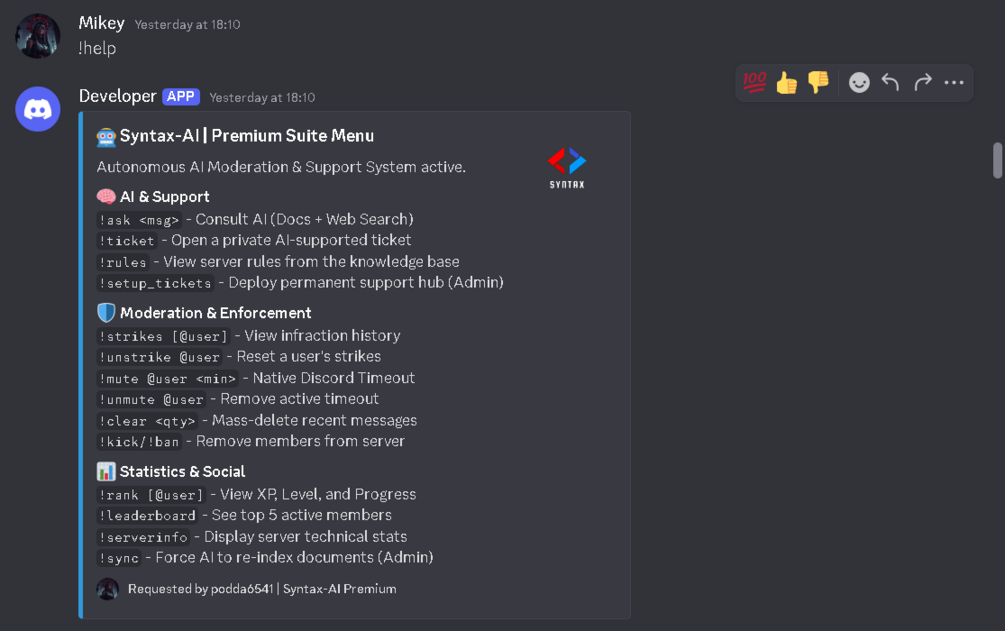Image resolution: width=1005 pixels, height=631 pixels.
Task: Click the Syntax logo thumbnail in embed
Action: coord(567,168)
